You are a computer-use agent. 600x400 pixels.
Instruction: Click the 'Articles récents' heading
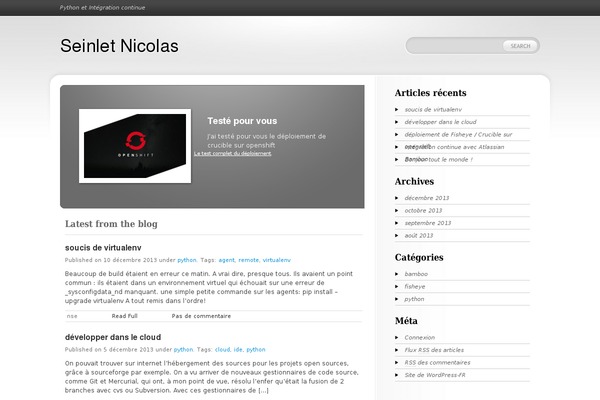point(430,93)
